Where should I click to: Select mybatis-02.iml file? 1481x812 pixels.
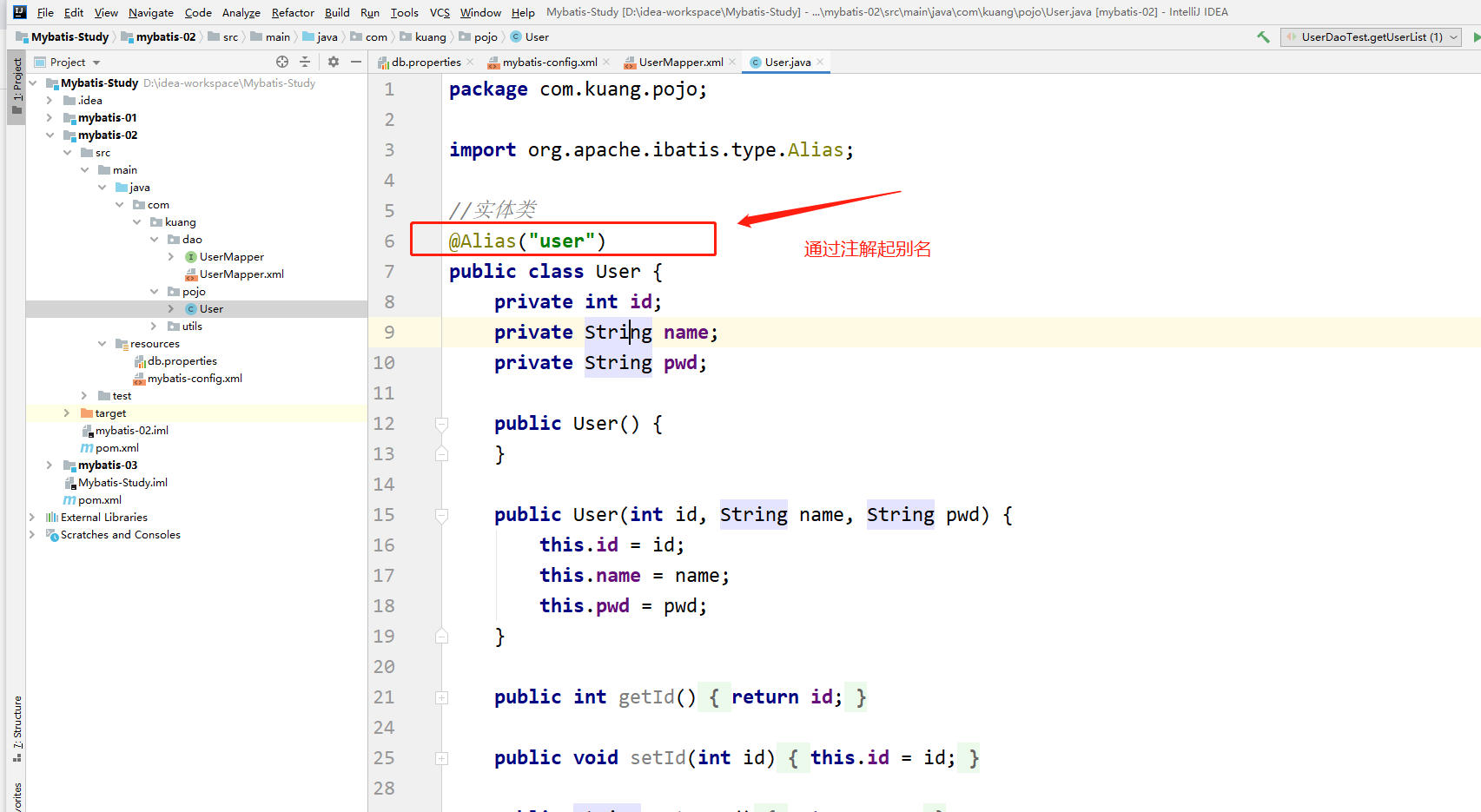click(x=132, y=431)
